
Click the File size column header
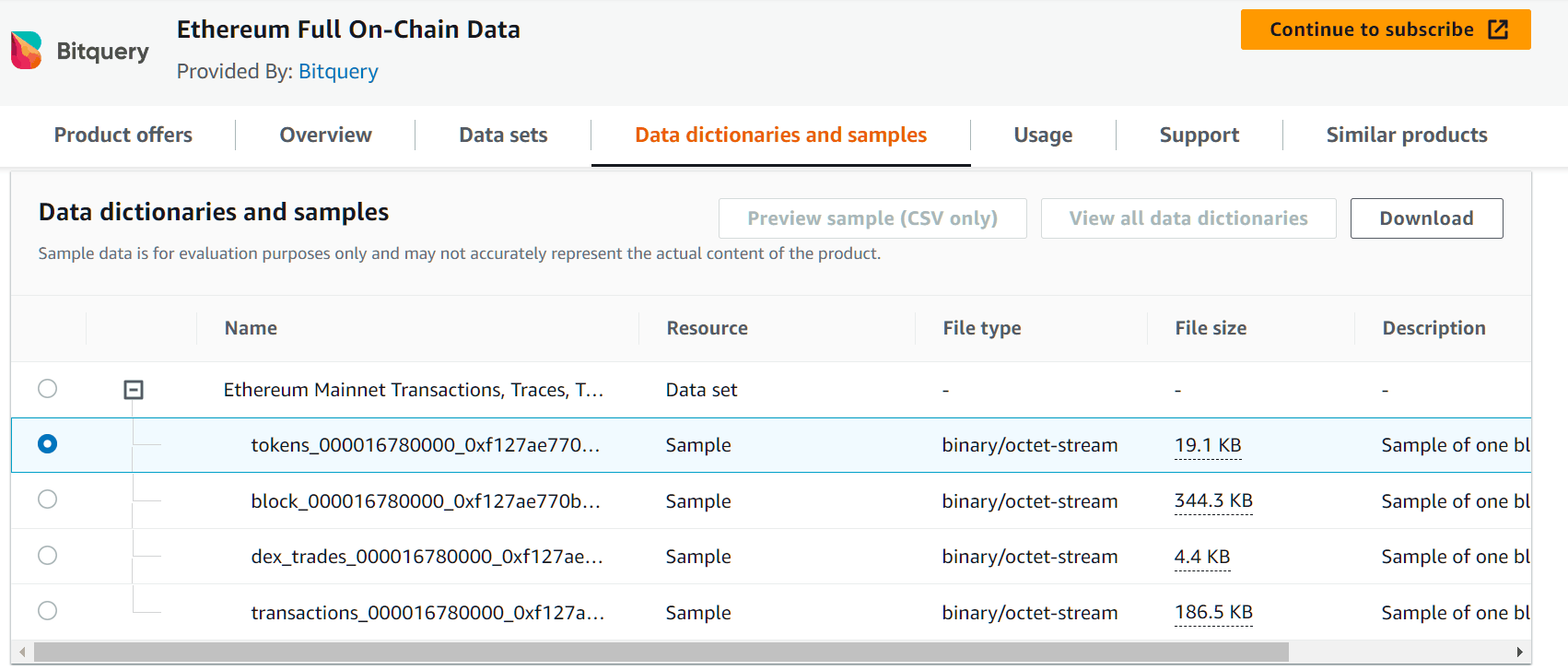(x=1211, y=328)
